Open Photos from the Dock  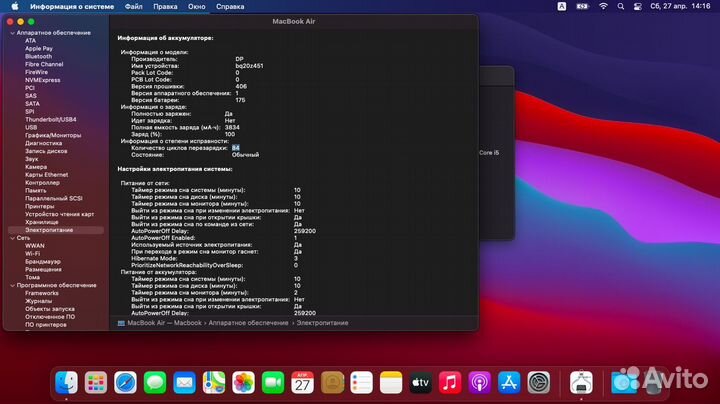click(x=243, y=382)
